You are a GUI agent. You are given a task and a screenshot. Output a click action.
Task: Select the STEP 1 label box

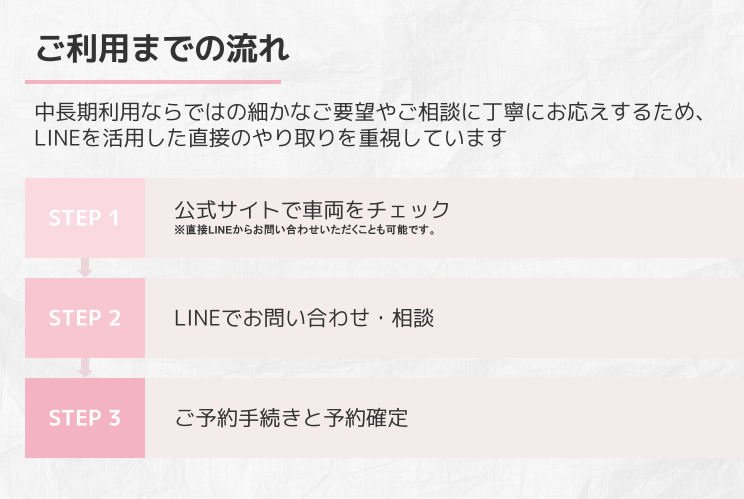coord(85,218)
